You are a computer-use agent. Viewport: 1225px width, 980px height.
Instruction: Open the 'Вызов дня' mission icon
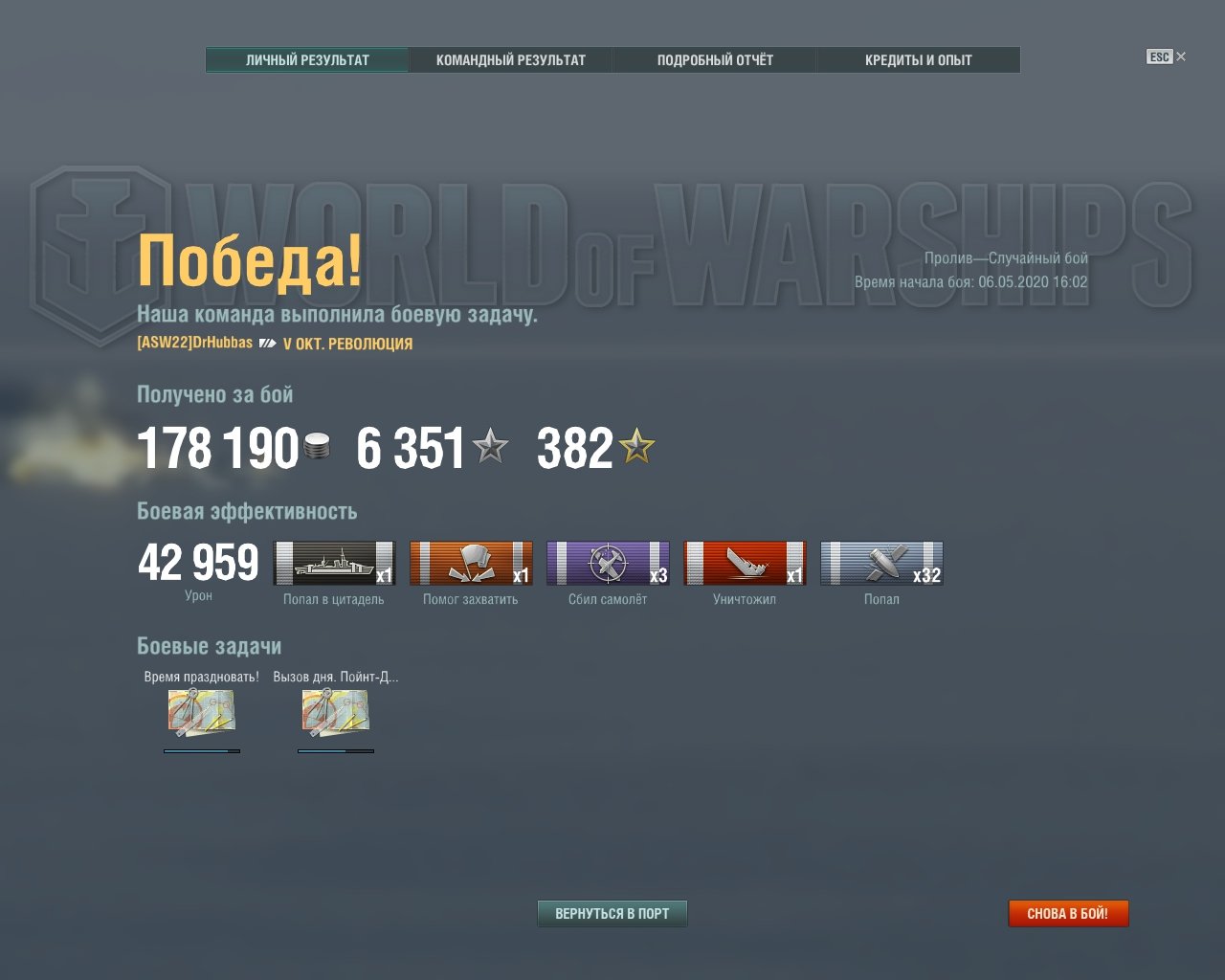pyautogui.click(x=336, y=713)
